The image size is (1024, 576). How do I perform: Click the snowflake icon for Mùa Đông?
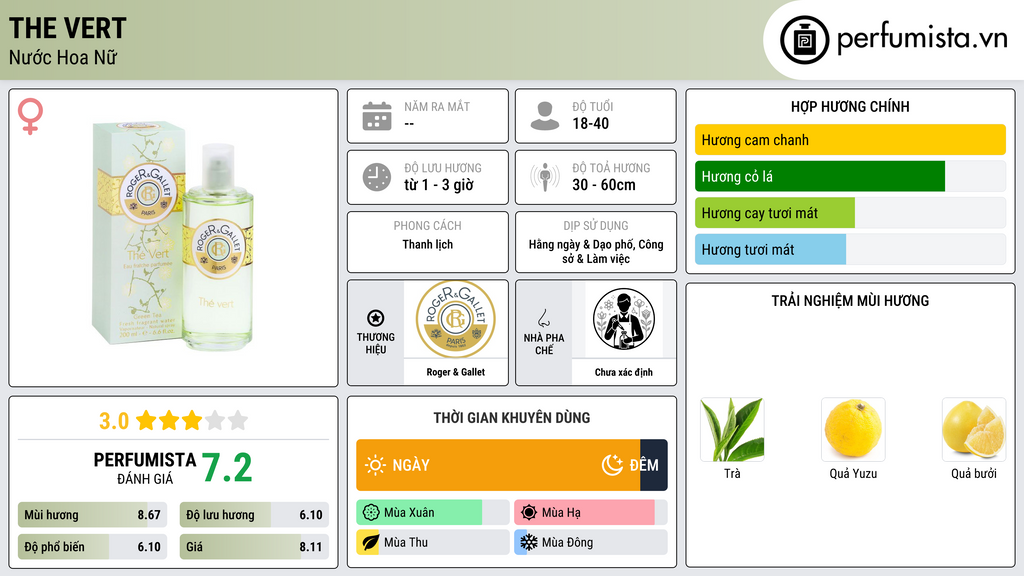point(529,542)
